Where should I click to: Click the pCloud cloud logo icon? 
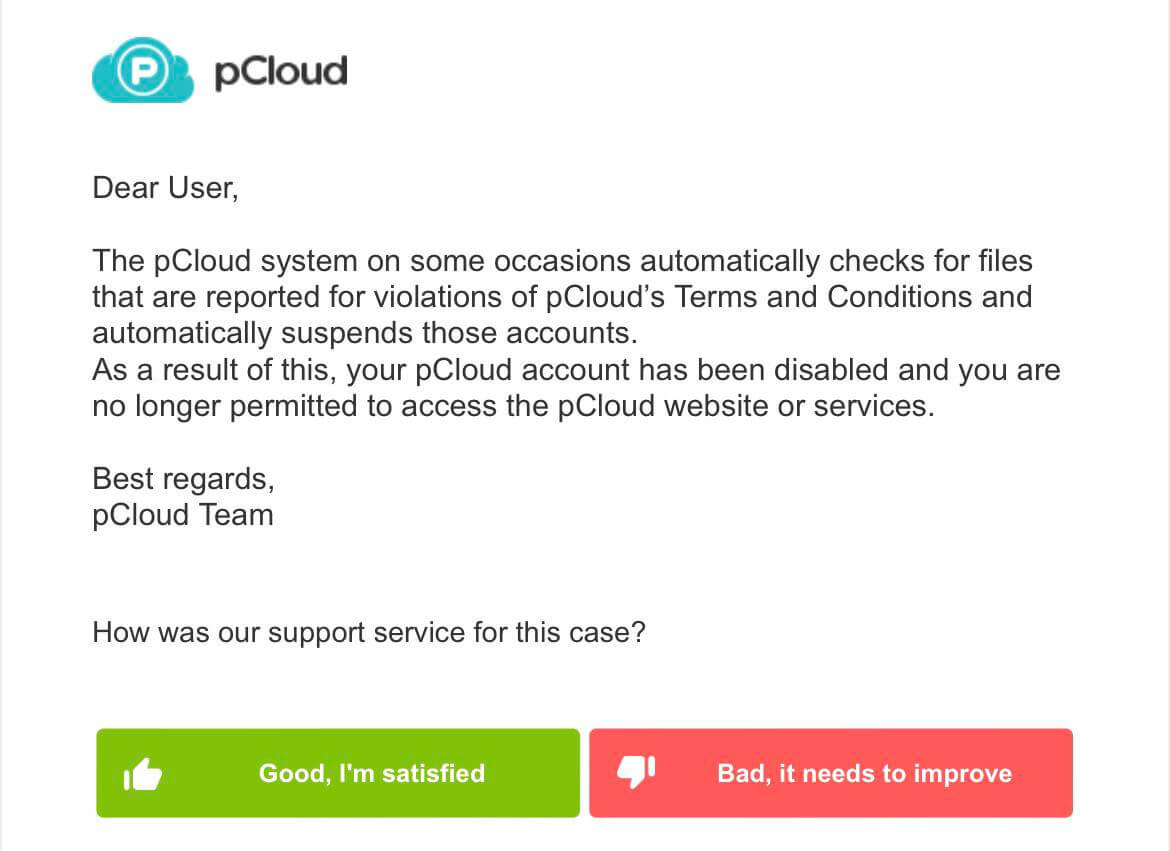pyautogui.click(x=141, y=73)
